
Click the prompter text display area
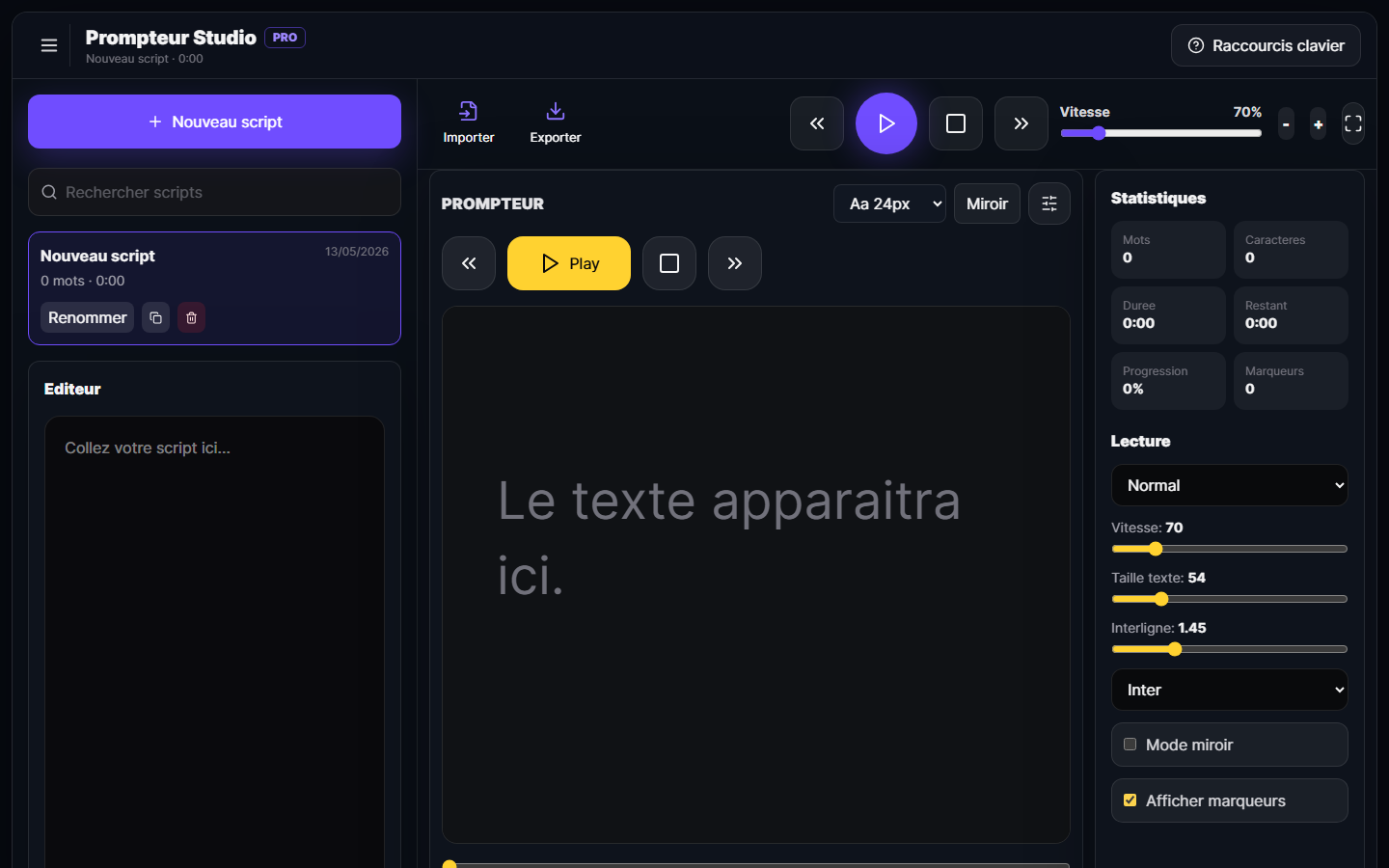(756, 575)
